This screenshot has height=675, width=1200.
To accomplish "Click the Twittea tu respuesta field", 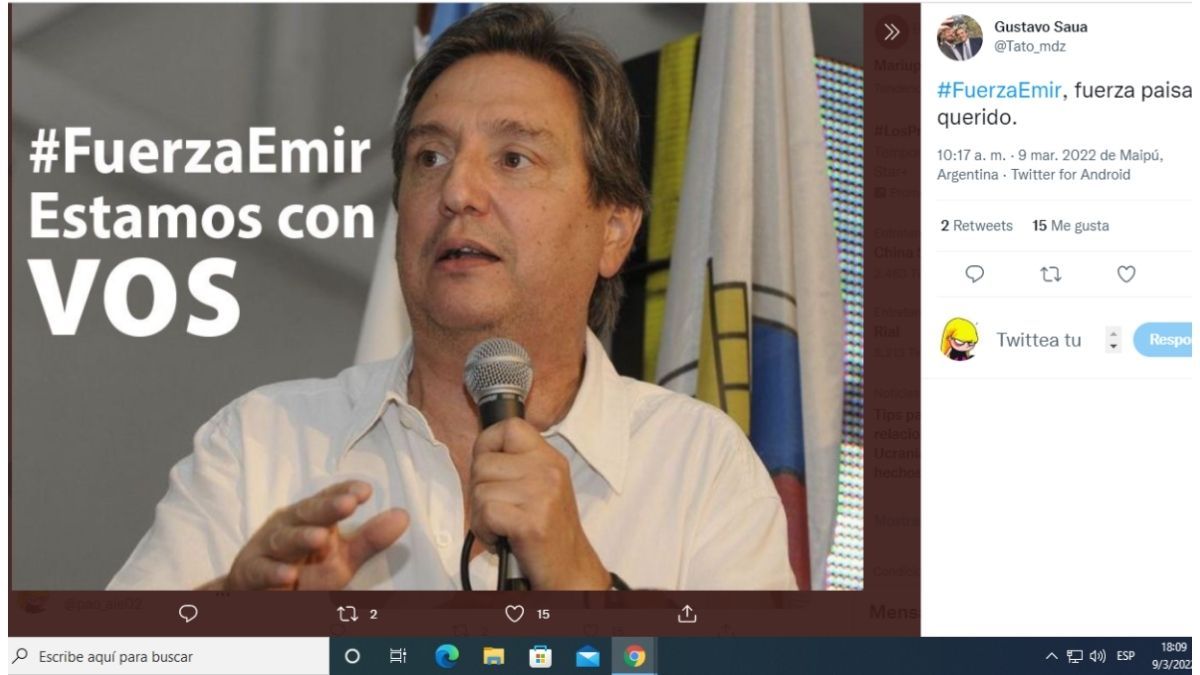I will tap(1038, 340).
